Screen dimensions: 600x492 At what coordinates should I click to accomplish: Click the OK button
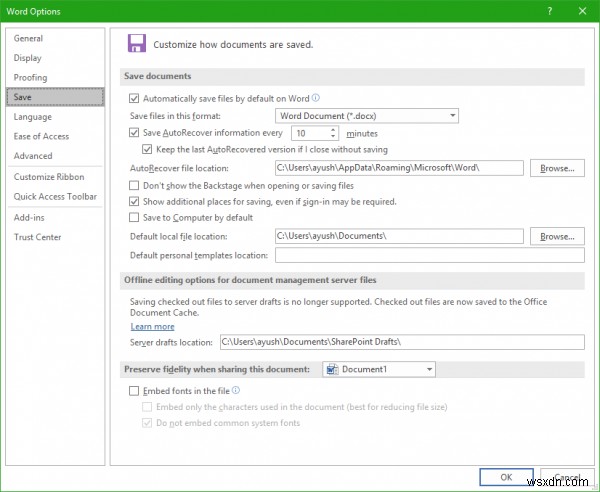pyautogui.click(x=506, y=477)
